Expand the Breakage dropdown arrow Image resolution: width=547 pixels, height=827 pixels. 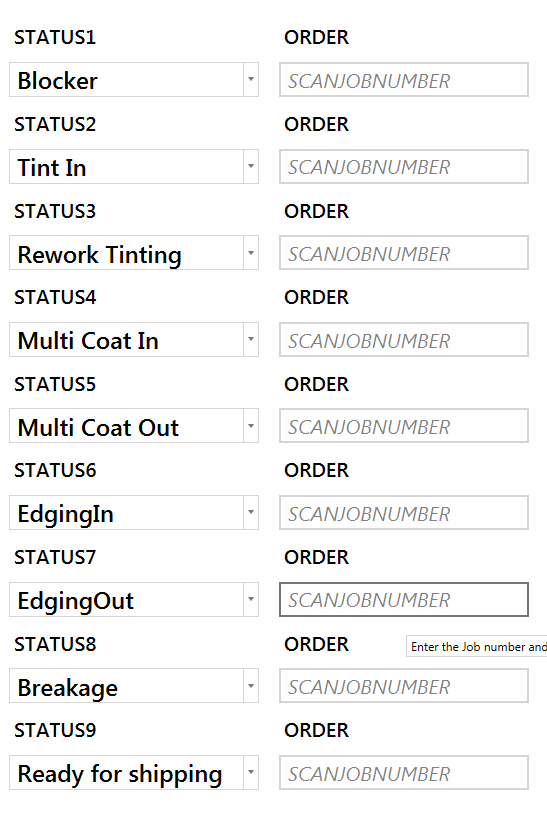[x=251, y=686]
